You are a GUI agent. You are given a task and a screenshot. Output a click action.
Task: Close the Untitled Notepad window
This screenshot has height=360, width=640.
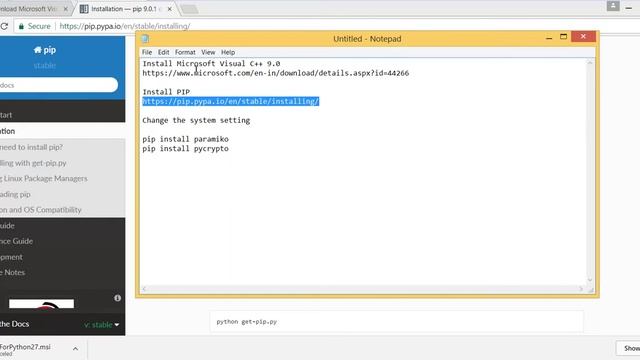point(583,37)
